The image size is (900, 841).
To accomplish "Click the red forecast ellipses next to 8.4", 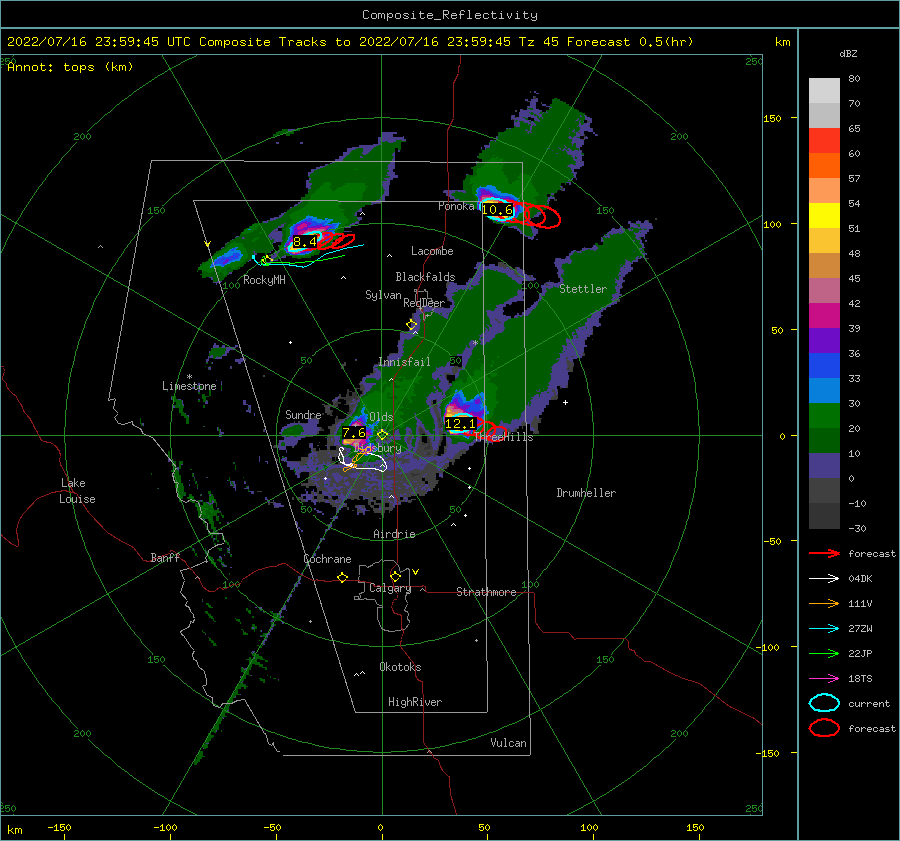I will (x=338, y=241).
